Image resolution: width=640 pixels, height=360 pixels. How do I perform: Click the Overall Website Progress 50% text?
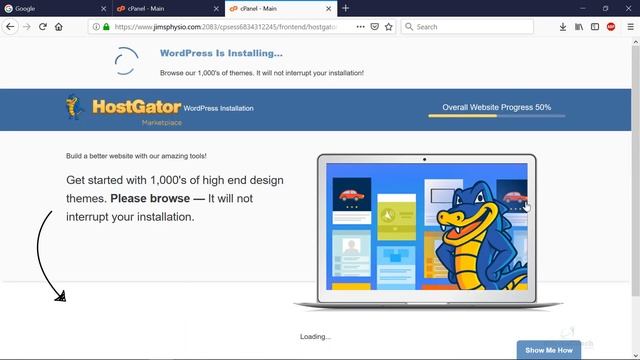click(497, 107)
